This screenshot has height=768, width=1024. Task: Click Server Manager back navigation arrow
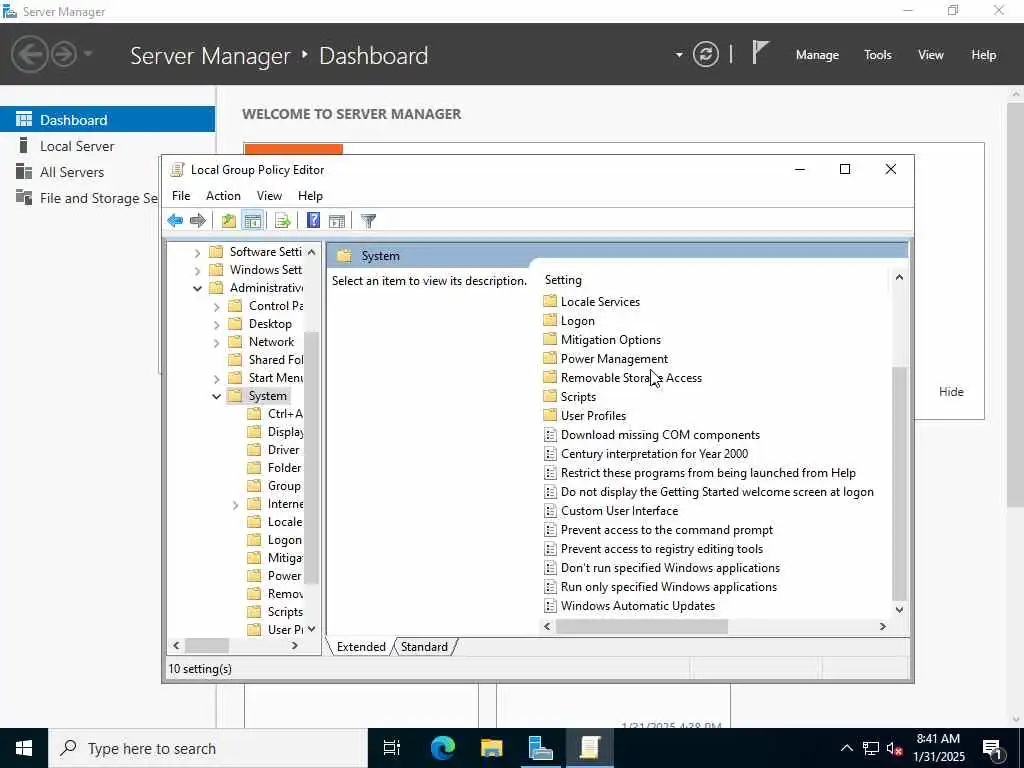pos(29,54)
